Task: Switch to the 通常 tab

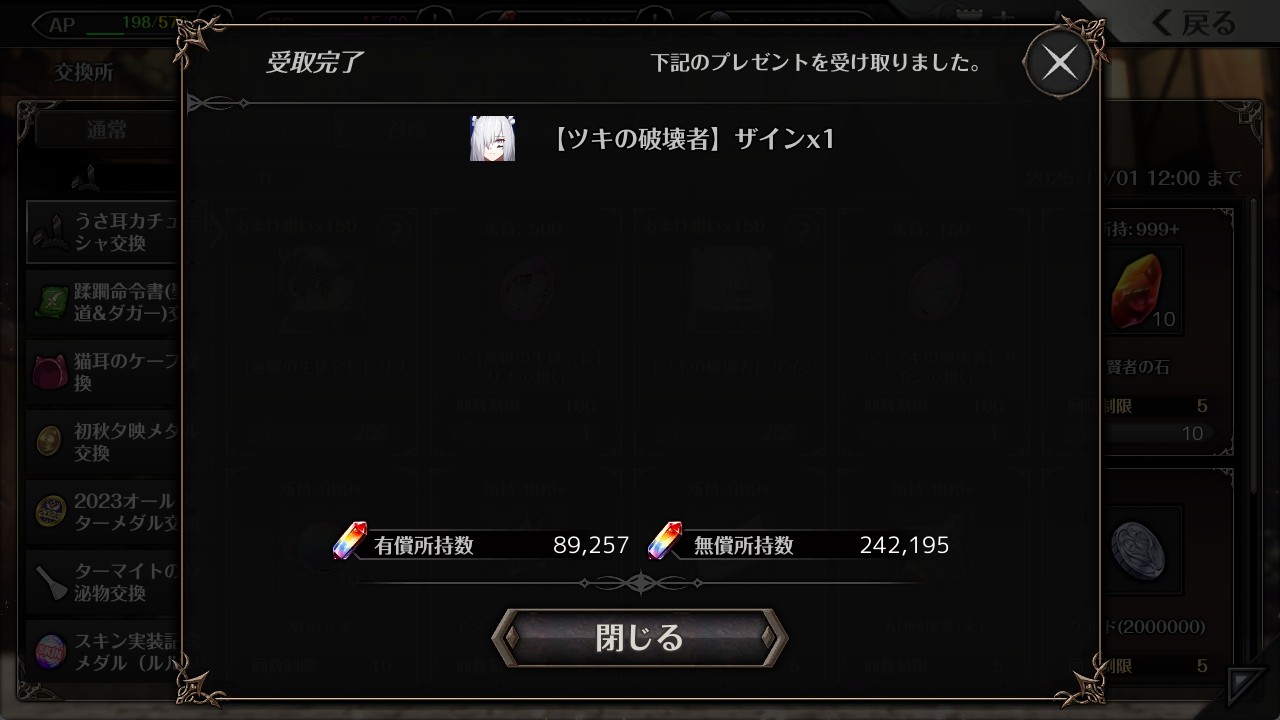Action: 107,129
